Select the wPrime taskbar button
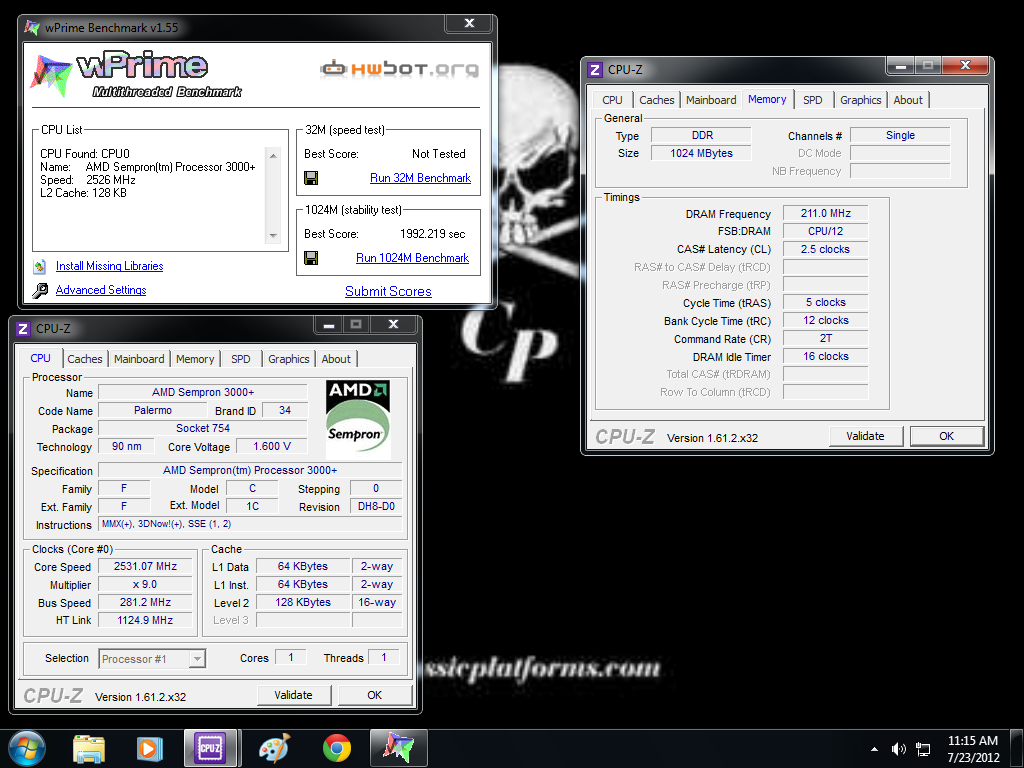The width and height of the screenshot is (1024, 768). coord(398,748)
